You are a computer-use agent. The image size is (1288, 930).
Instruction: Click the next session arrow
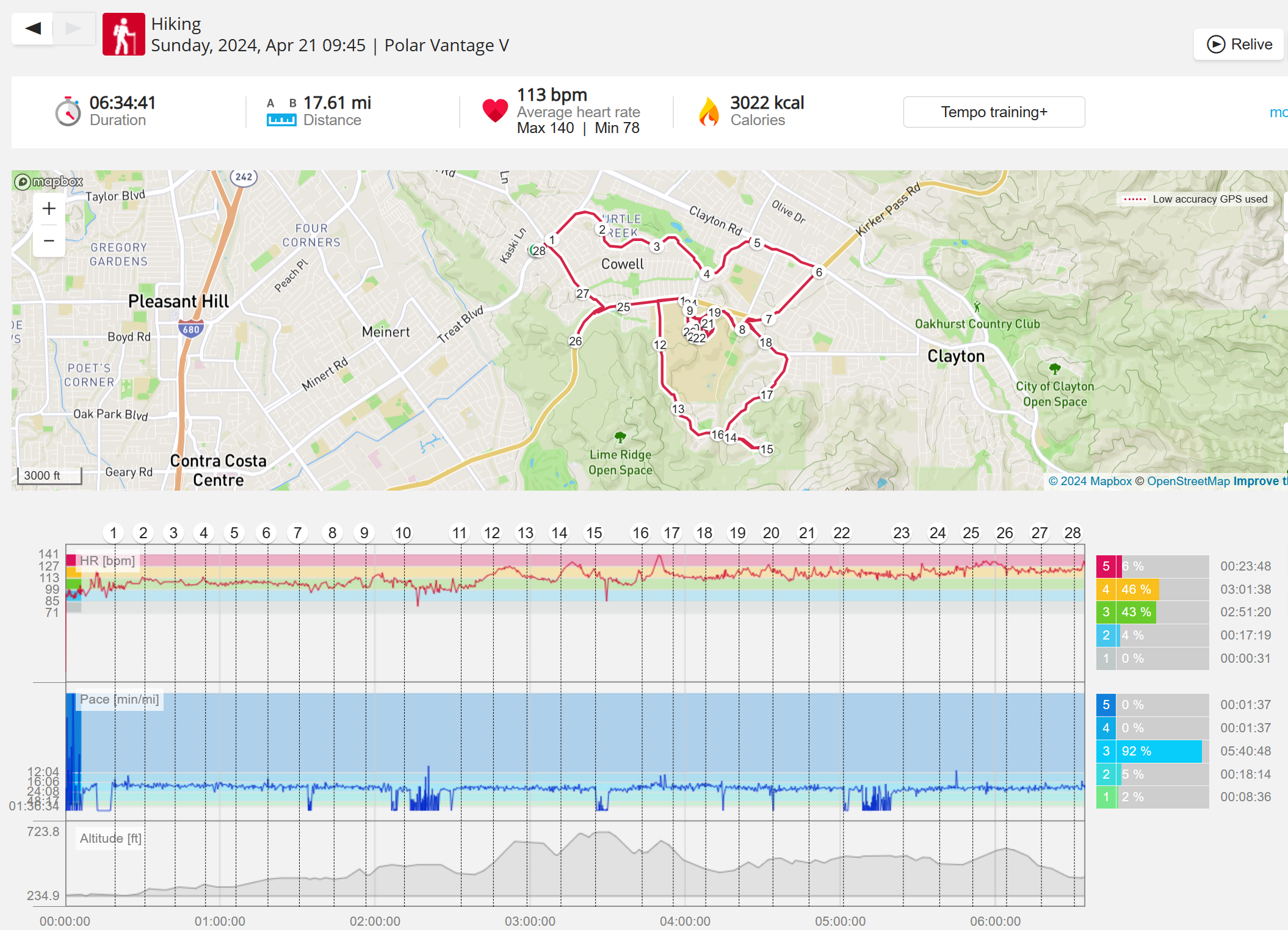click(x=73, y=28)
